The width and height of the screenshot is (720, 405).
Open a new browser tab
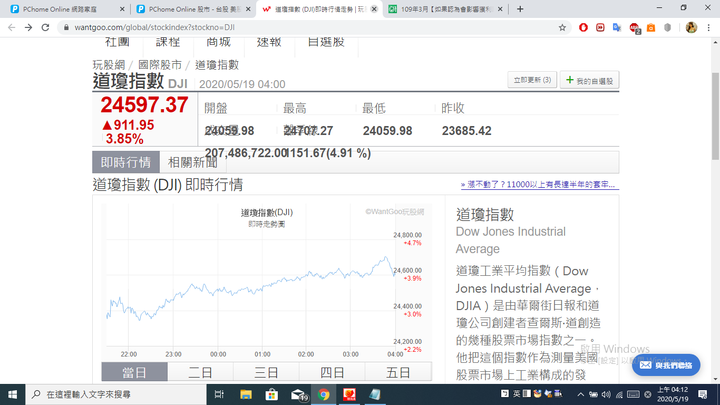(x=520, y=9)
